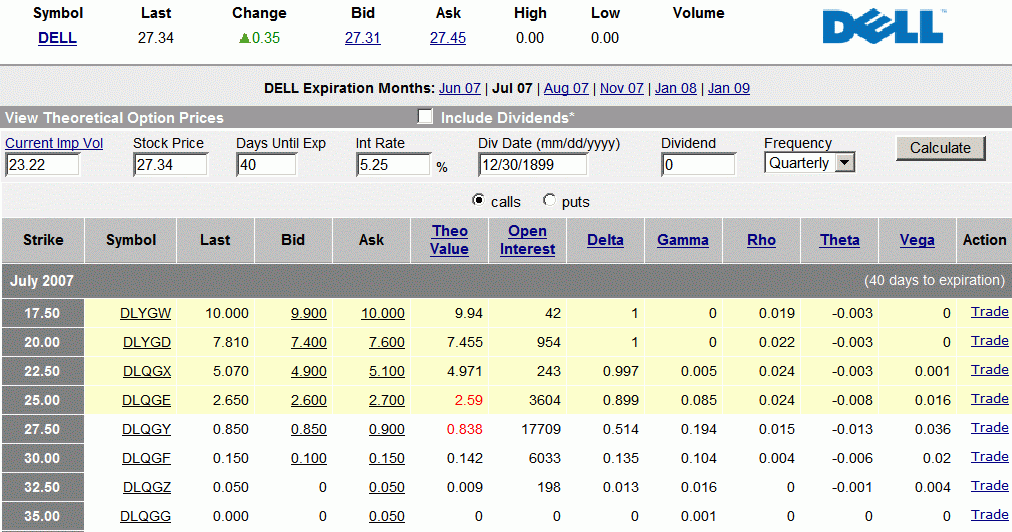The height and width of the screenshot is (532, 1012).
Task: Switch to Jun 07 expiration month
Action: click(x=460, y=88)
